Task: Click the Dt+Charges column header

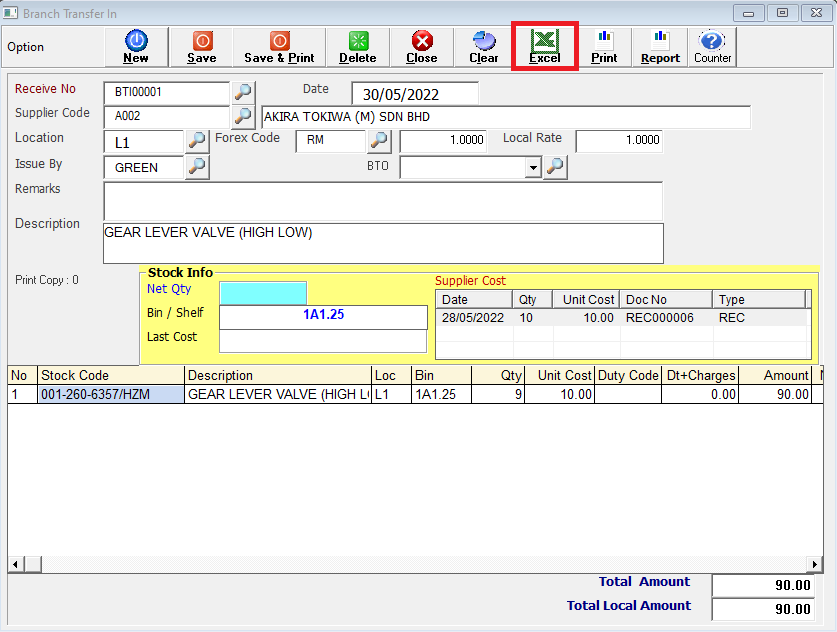Action: point(700,375)
